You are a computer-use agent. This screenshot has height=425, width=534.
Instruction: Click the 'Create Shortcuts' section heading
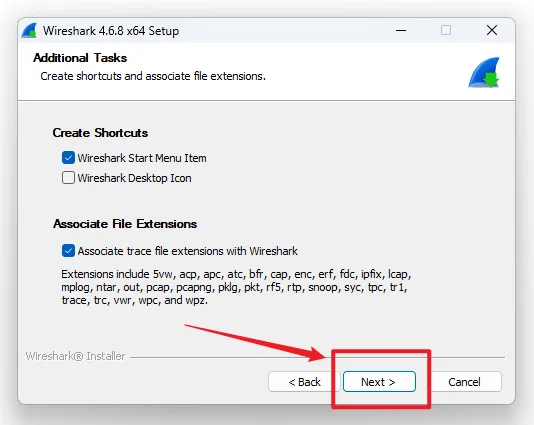click(x=100, y=133)
